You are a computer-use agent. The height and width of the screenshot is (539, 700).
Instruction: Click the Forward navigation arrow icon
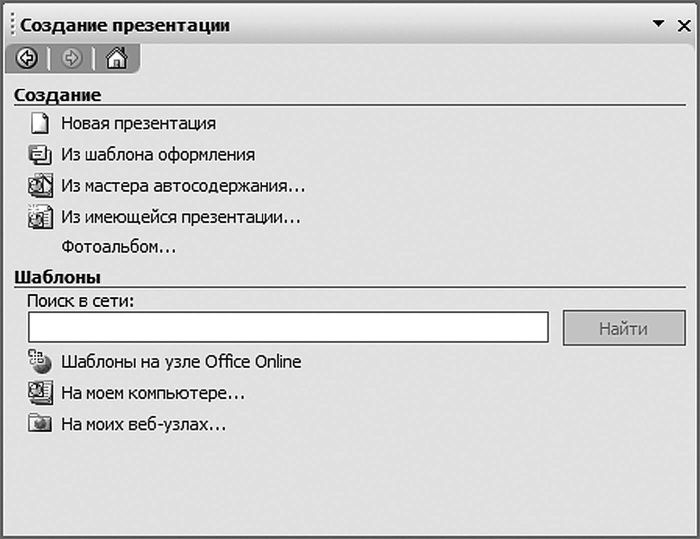(71, 59)
